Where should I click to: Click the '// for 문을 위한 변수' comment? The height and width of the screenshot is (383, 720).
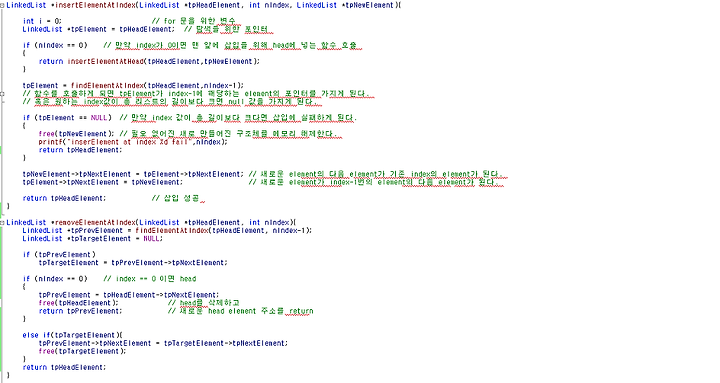(x=194, y=21)
